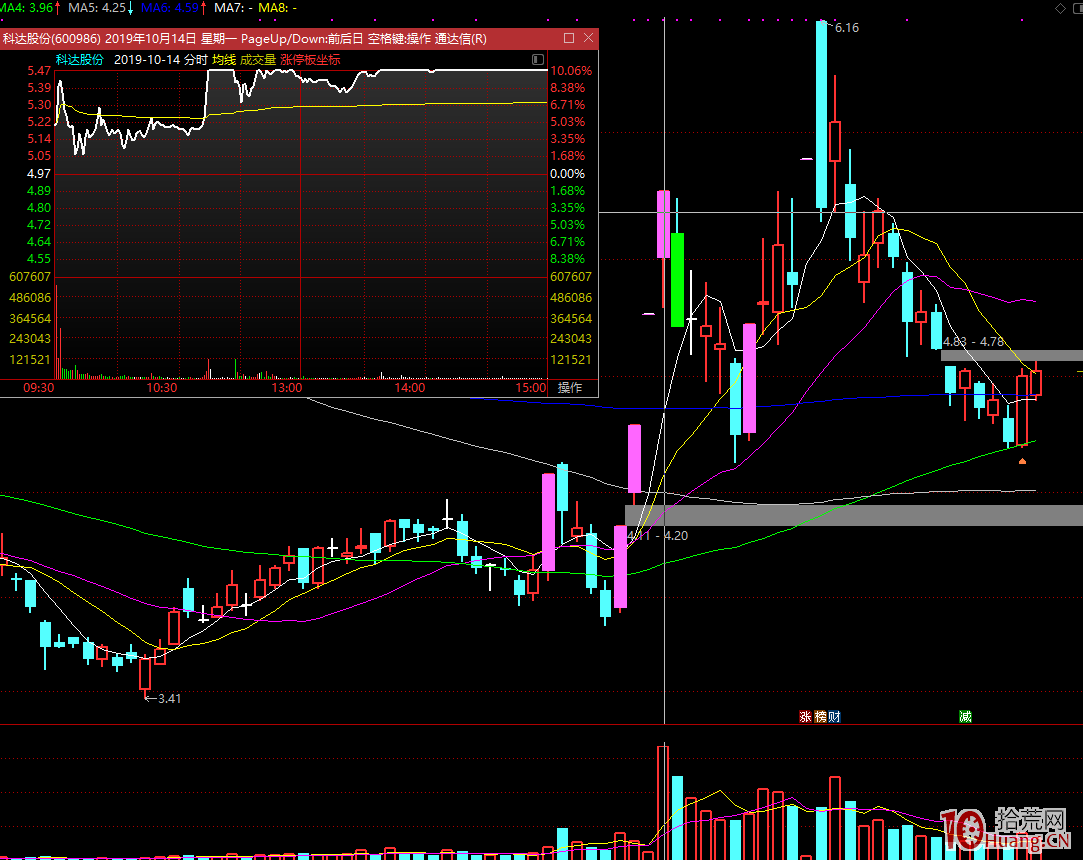Click the 2019-10-14 分时 label
The image size is (1083, 860).
[160, 59]
